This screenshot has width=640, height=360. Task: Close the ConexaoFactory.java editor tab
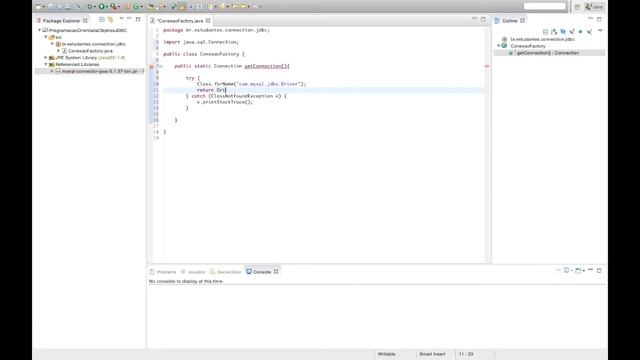[x=208, y=20]
